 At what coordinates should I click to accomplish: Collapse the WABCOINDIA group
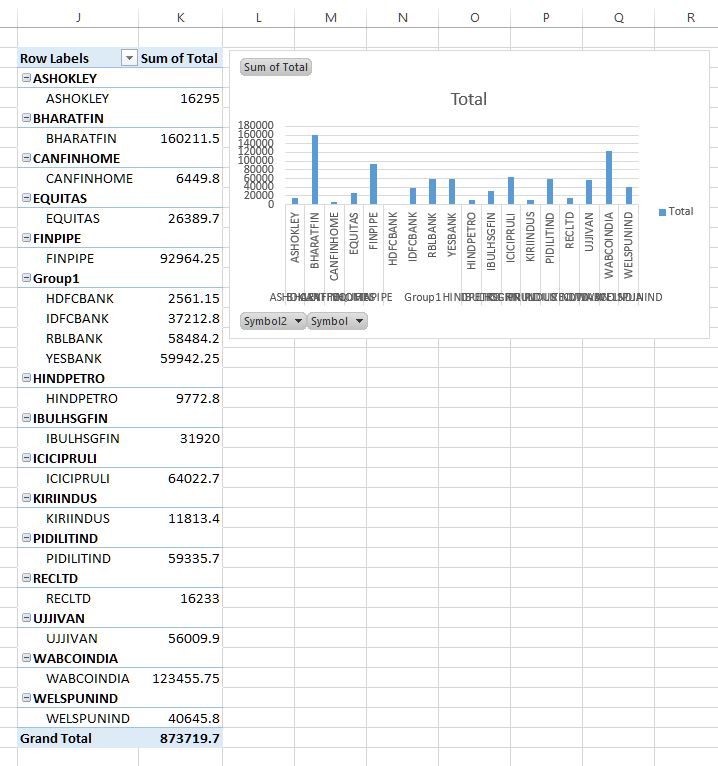click(27, 658)
